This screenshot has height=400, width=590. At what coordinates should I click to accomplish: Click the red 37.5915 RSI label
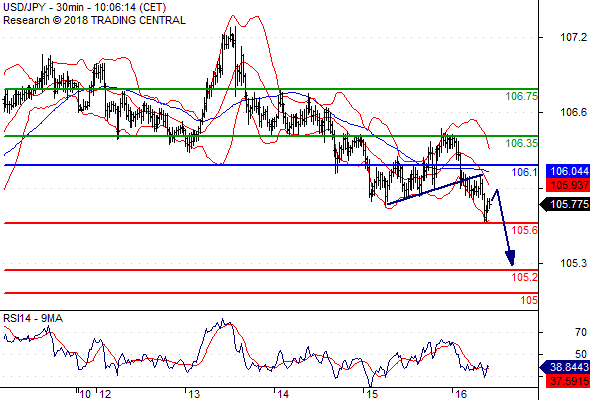click(x=567, y=381)
